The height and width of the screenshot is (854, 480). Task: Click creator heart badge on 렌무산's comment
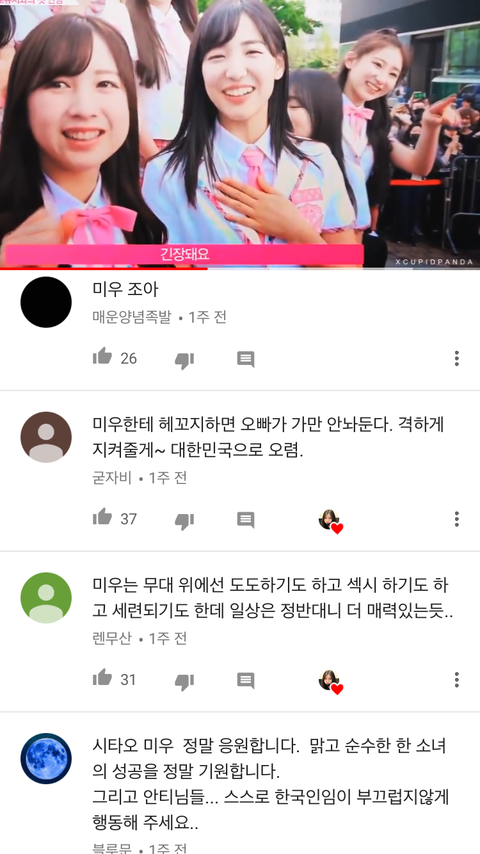click(x=331, y=682)
